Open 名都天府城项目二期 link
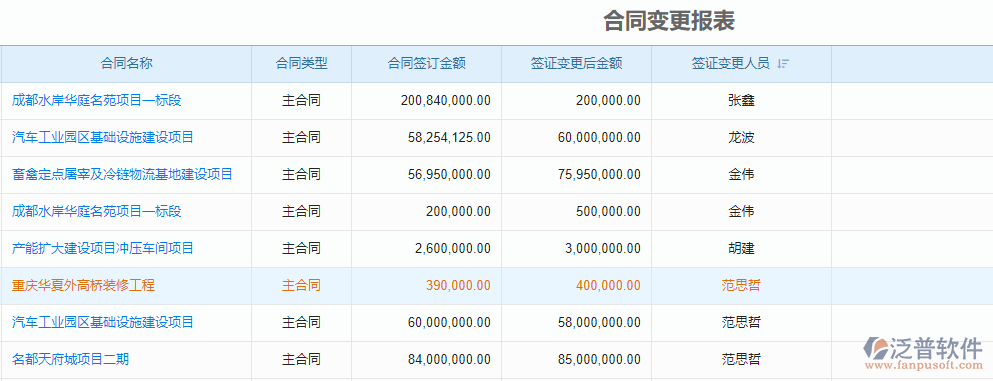 pyautogui.click(x=70, y=359)
